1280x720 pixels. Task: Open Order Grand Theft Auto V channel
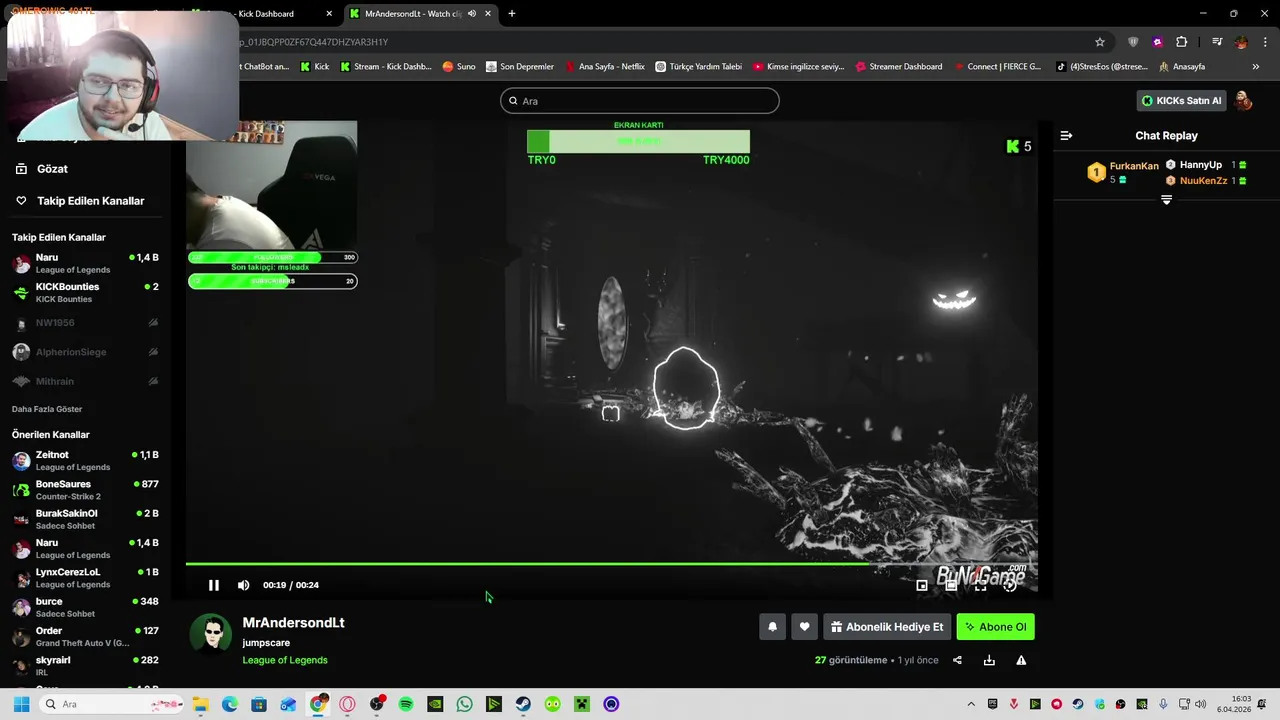point(85,636)
